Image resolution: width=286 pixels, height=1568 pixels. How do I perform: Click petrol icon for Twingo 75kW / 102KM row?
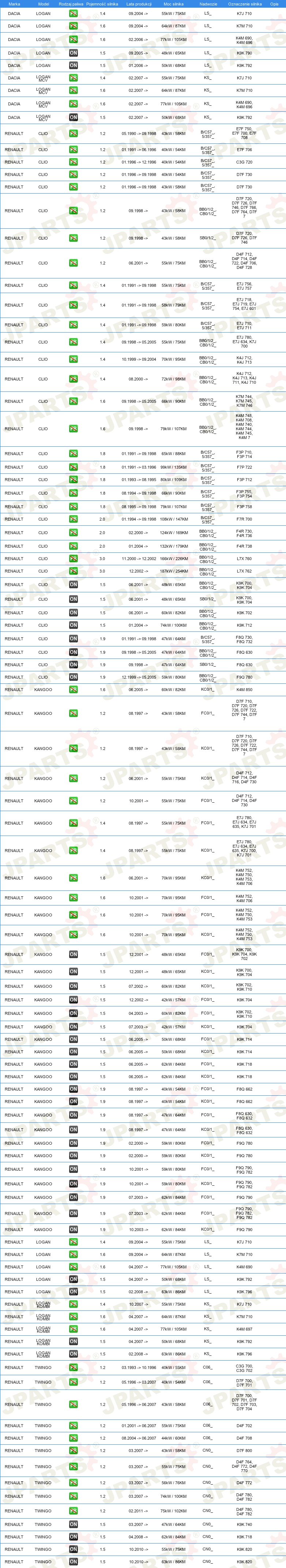[x=73, y=1511]
